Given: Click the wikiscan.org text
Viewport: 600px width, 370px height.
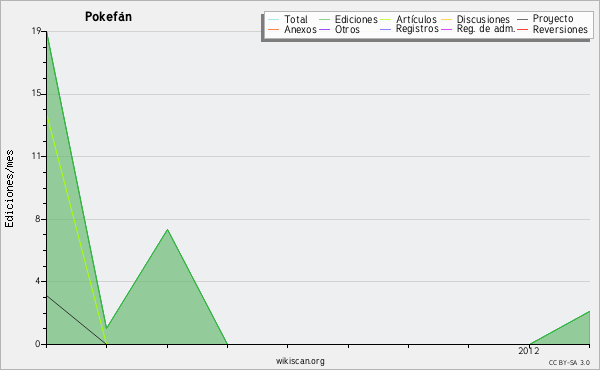Looking at the screenshot, I should (300, 361).
